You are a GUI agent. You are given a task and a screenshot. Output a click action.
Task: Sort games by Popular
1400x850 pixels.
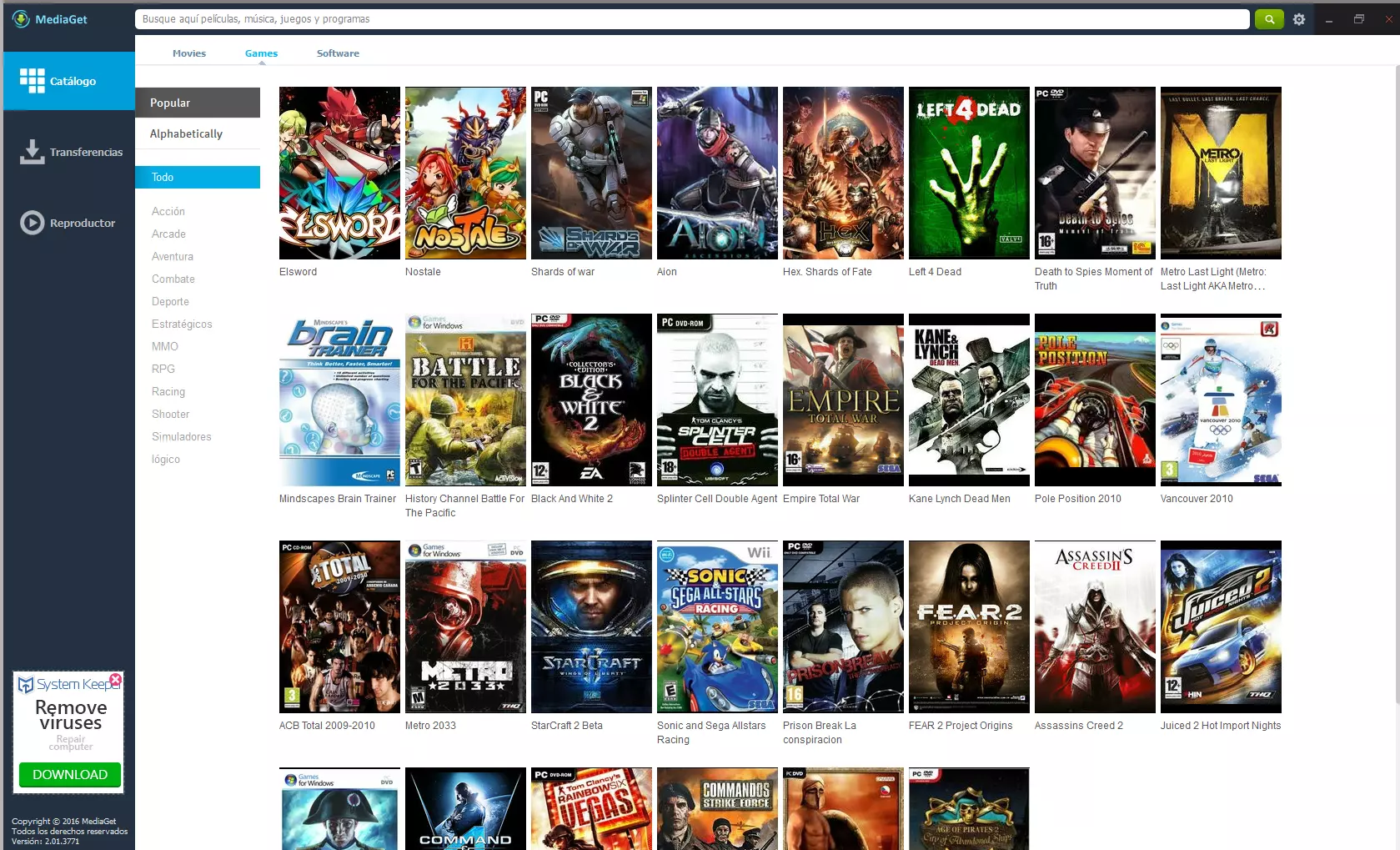pyautogui.click(x=198, y=103)
